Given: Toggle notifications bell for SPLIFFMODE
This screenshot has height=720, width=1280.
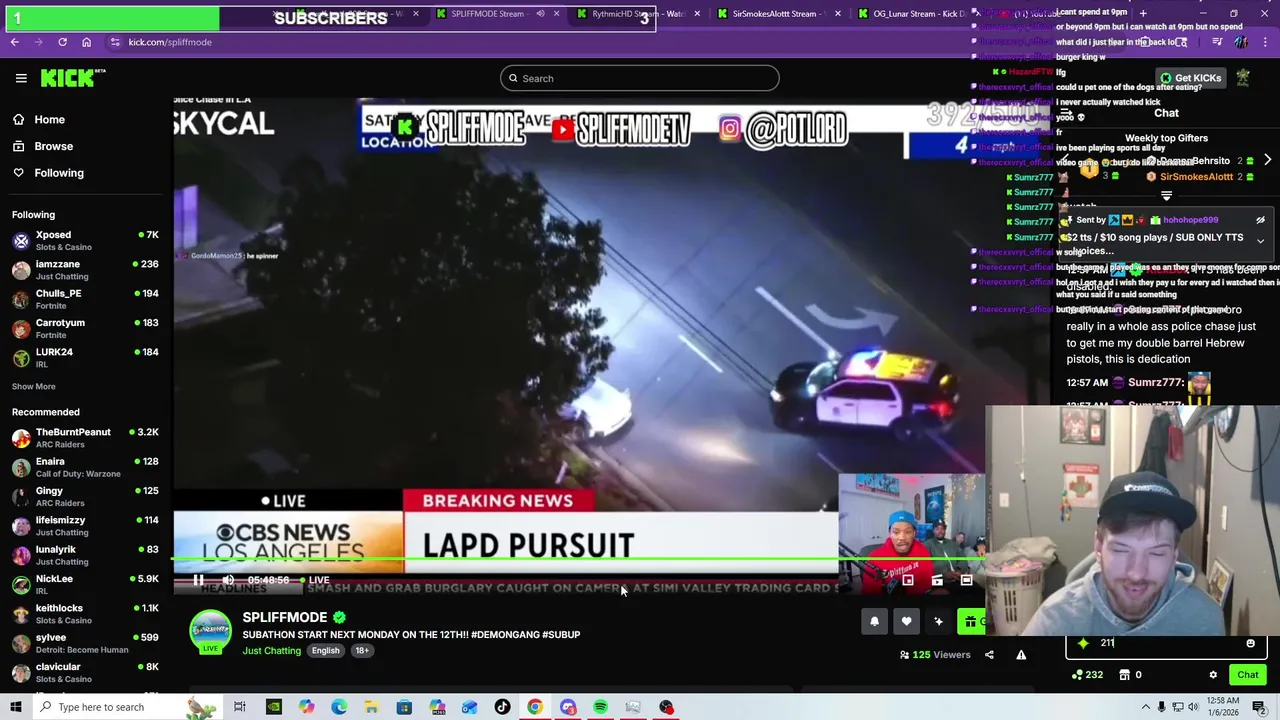Looking at the screenshot, I should [x=874, y=622].
